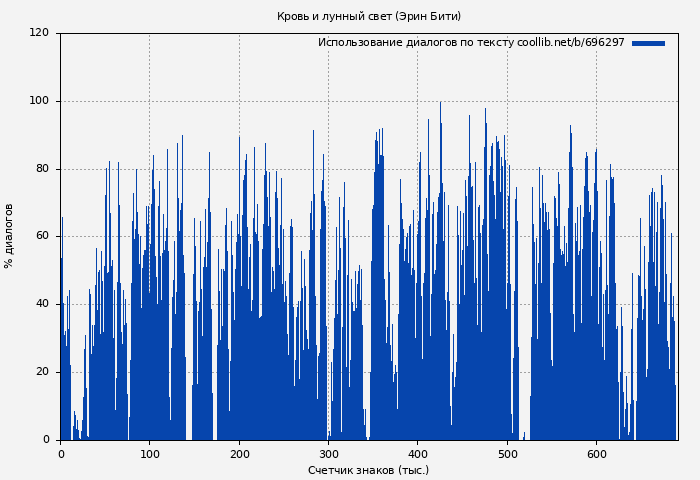
Task: Click the chart title 'Кровь и лунный свет'
Action: tap(368, 17)
